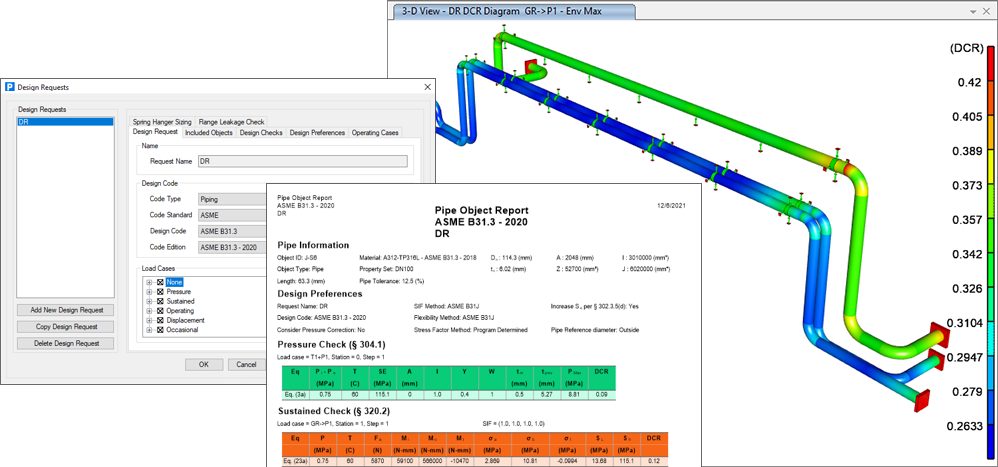
Task: Close the Design Requests dialog
Action: (426, 87)
